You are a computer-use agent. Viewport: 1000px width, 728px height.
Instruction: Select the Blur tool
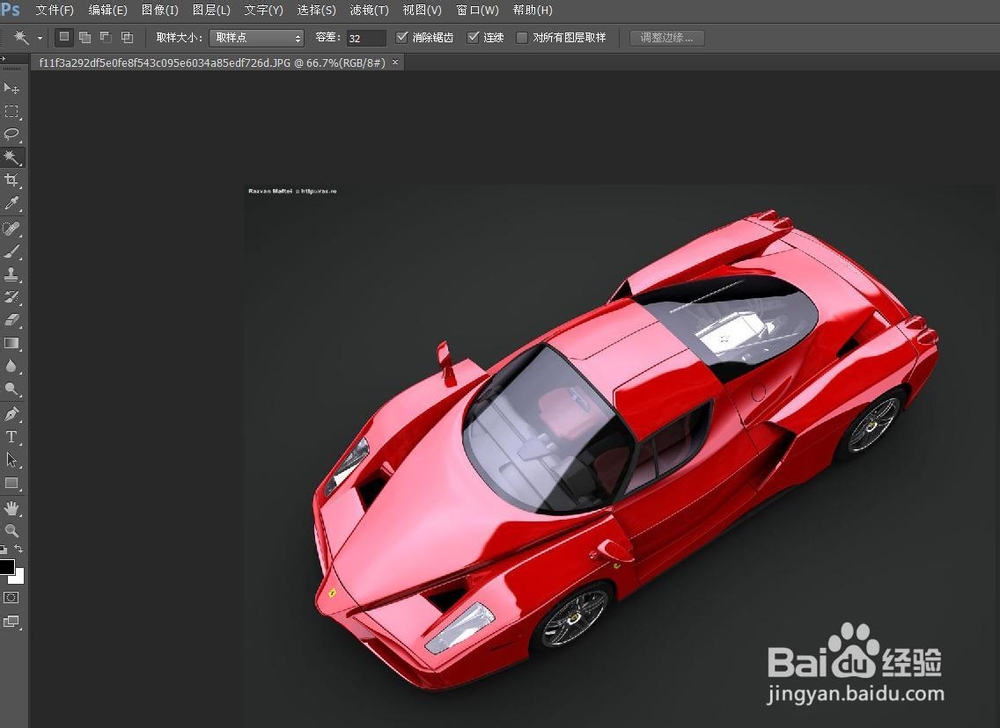point(11,366)
